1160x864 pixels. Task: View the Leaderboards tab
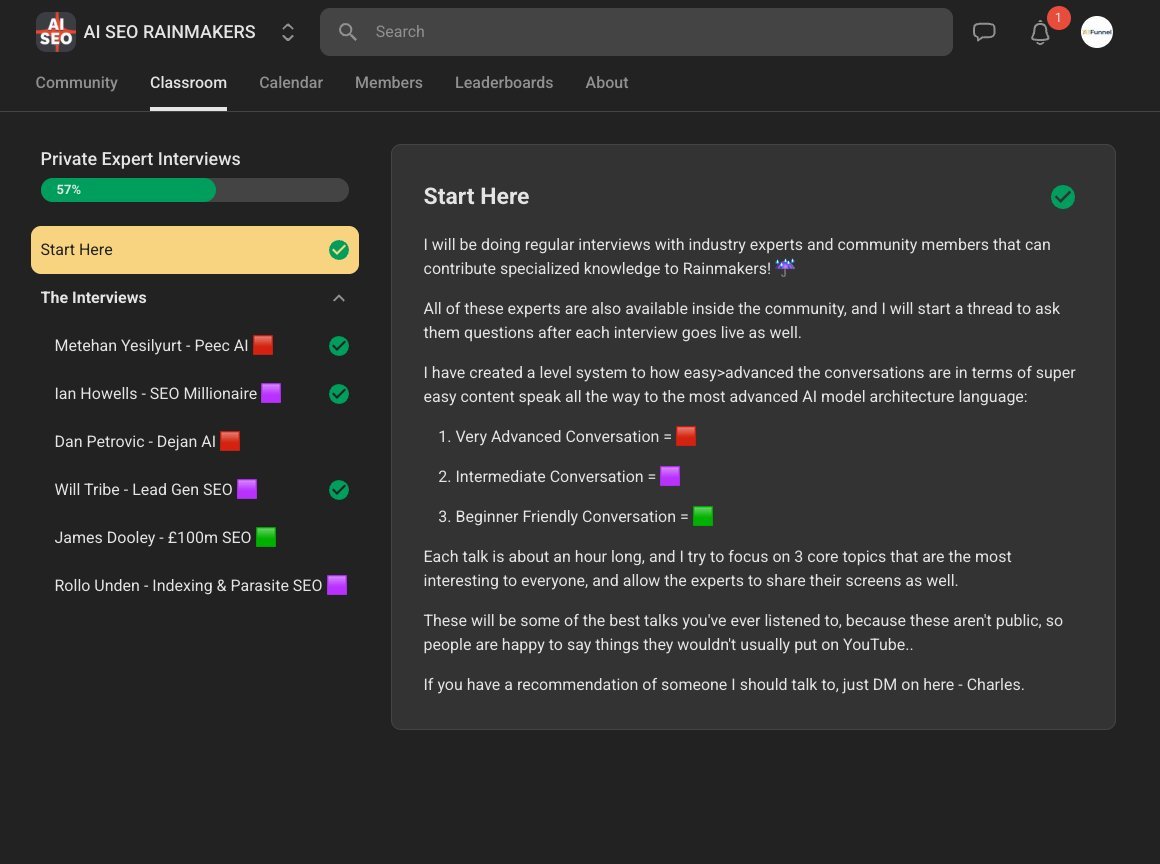(504, 83)
